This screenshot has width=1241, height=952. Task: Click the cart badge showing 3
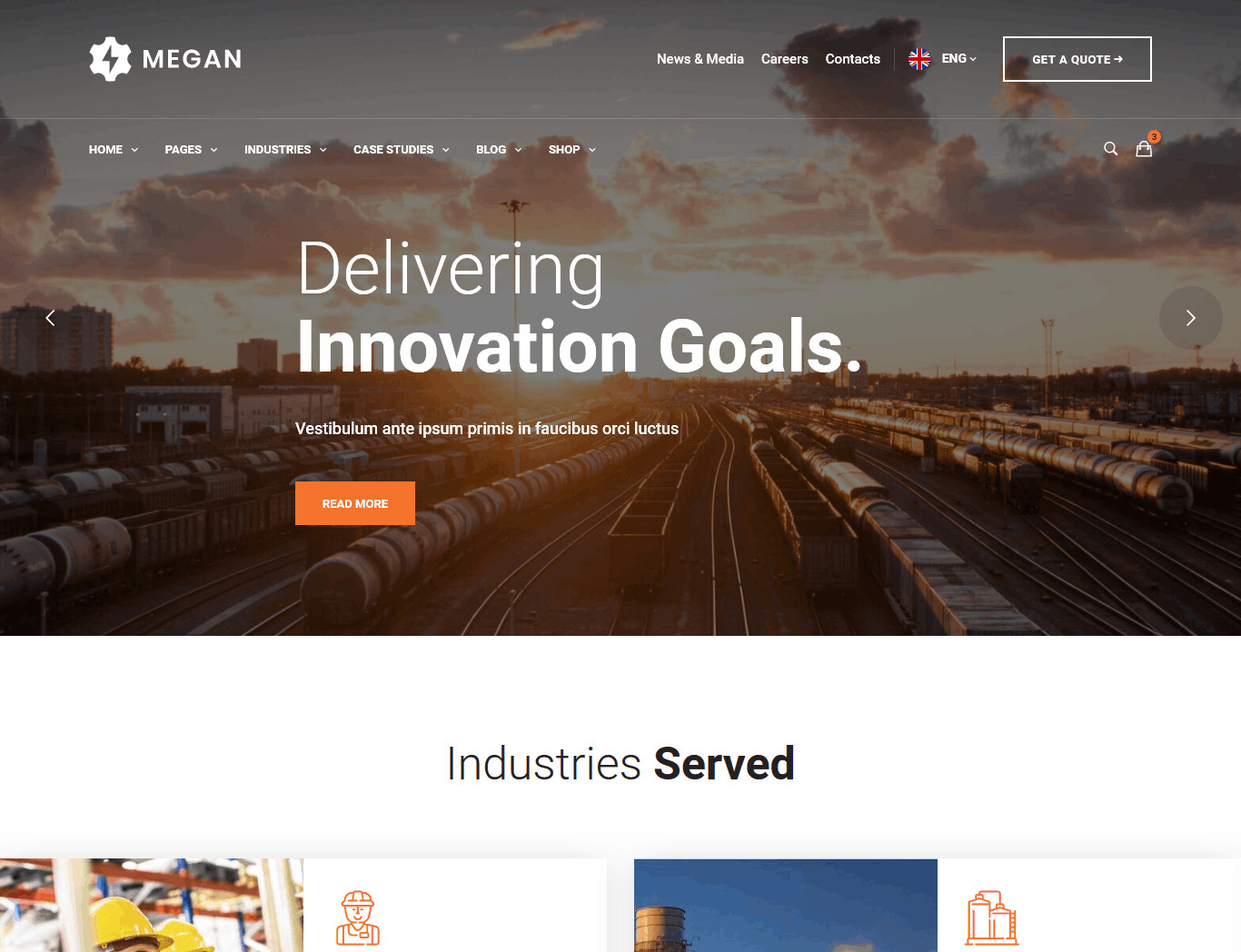[x=1154, y=137]
